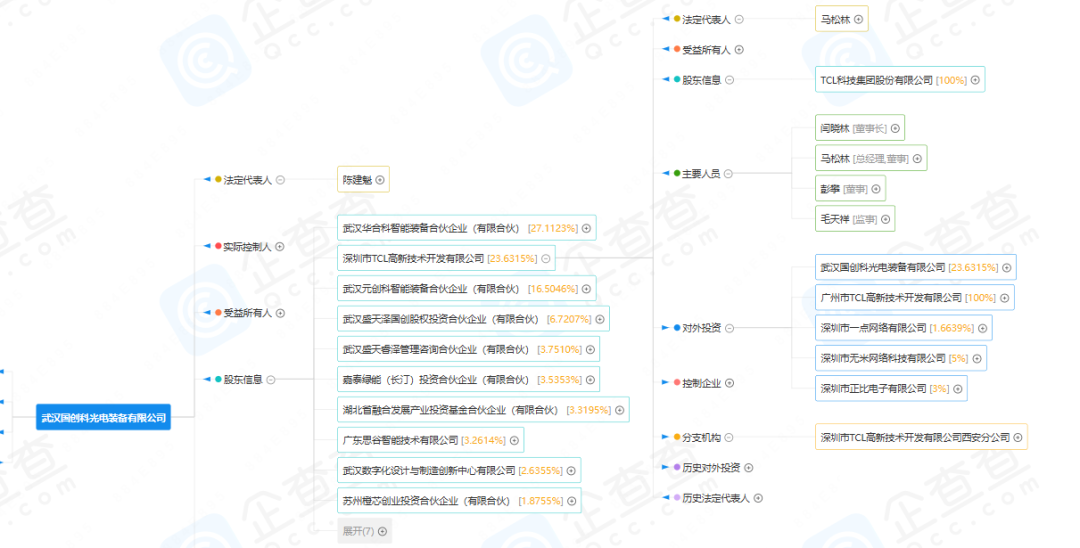Screen dimensions: 1080x548
Task: Expand 马松林 总经理,董事 plus icon
Action: [x=917, y=158]
